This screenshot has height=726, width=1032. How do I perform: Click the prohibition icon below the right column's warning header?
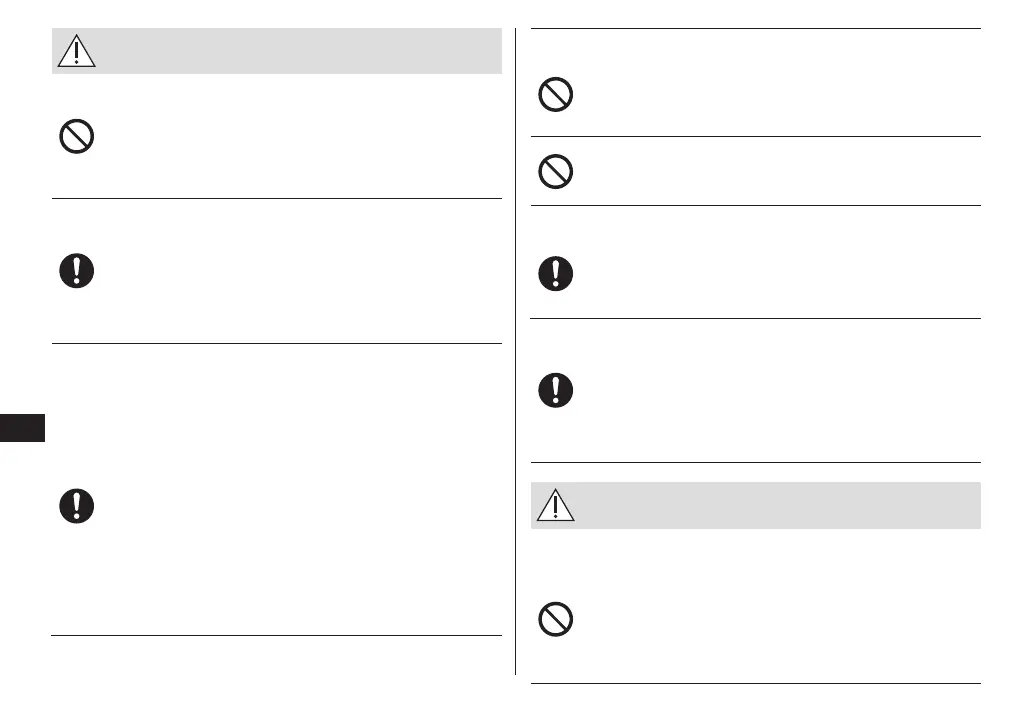pos(556,620)
